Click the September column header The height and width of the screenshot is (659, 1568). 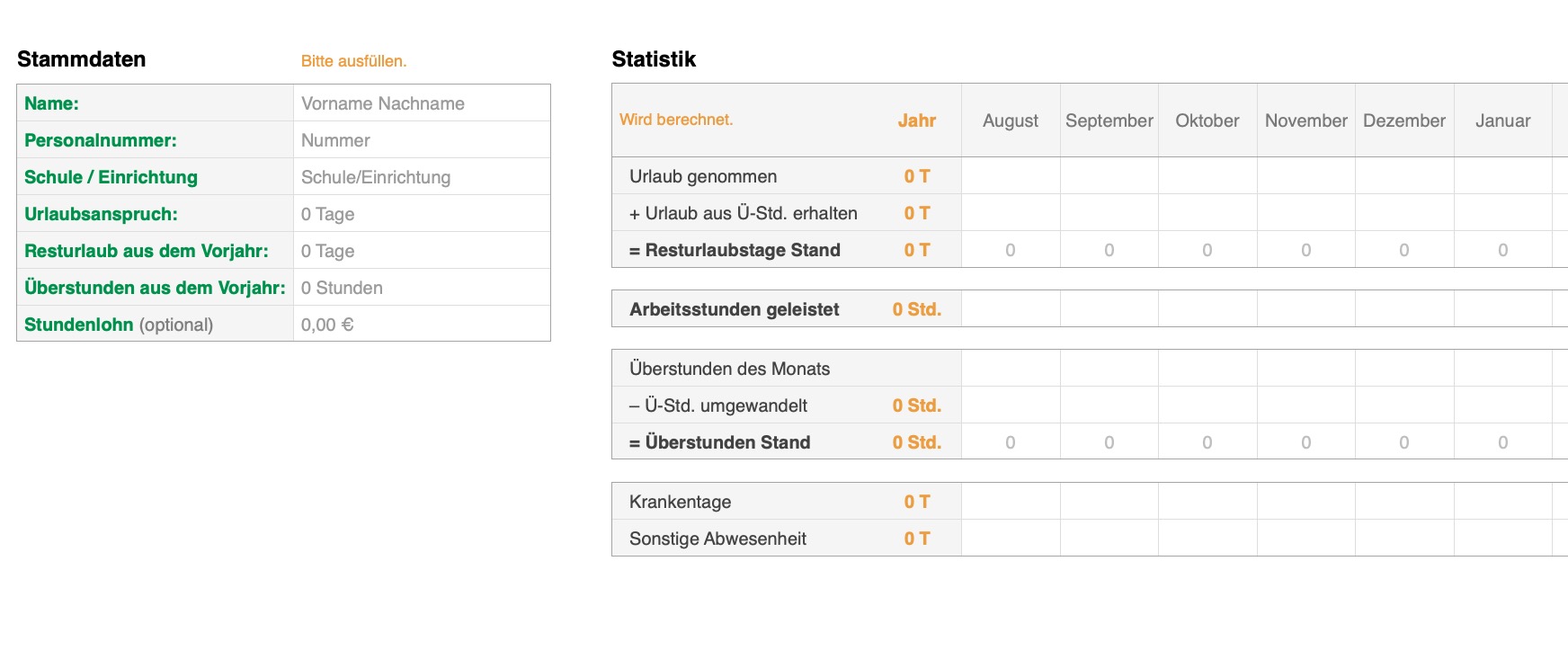click(x=1109, y=120)
